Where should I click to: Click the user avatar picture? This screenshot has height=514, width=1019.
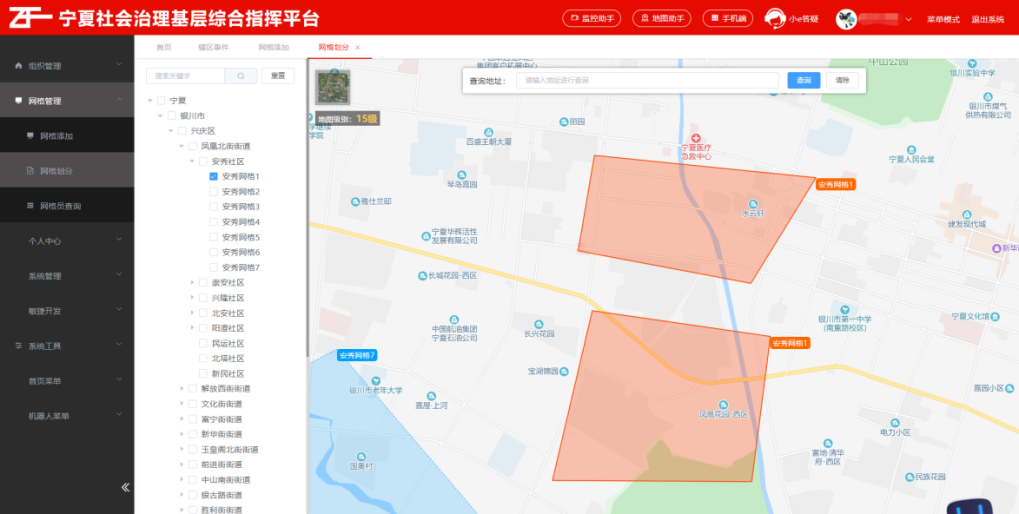846,19
